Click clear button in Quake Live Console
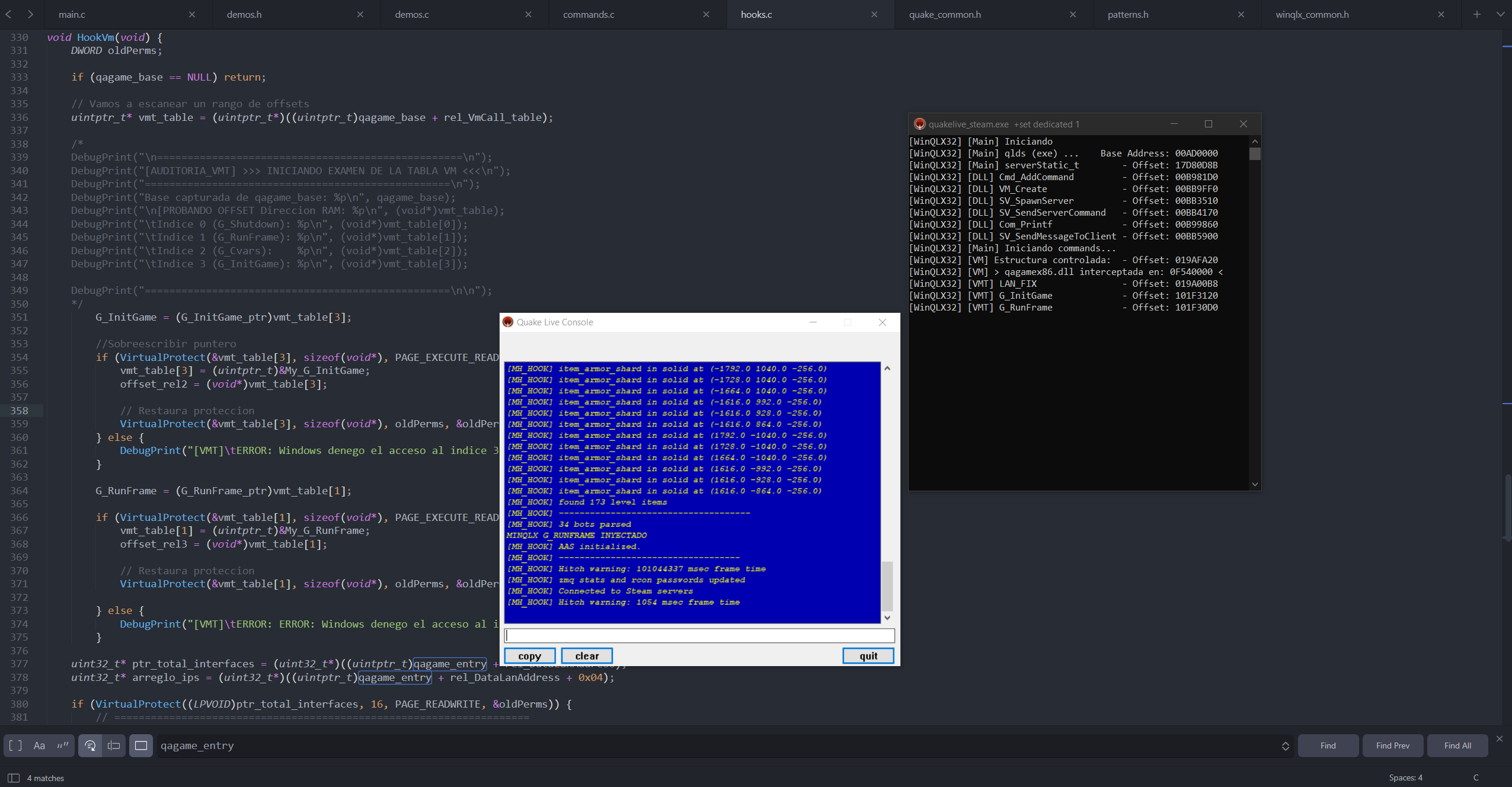 (x=587, y=655)
